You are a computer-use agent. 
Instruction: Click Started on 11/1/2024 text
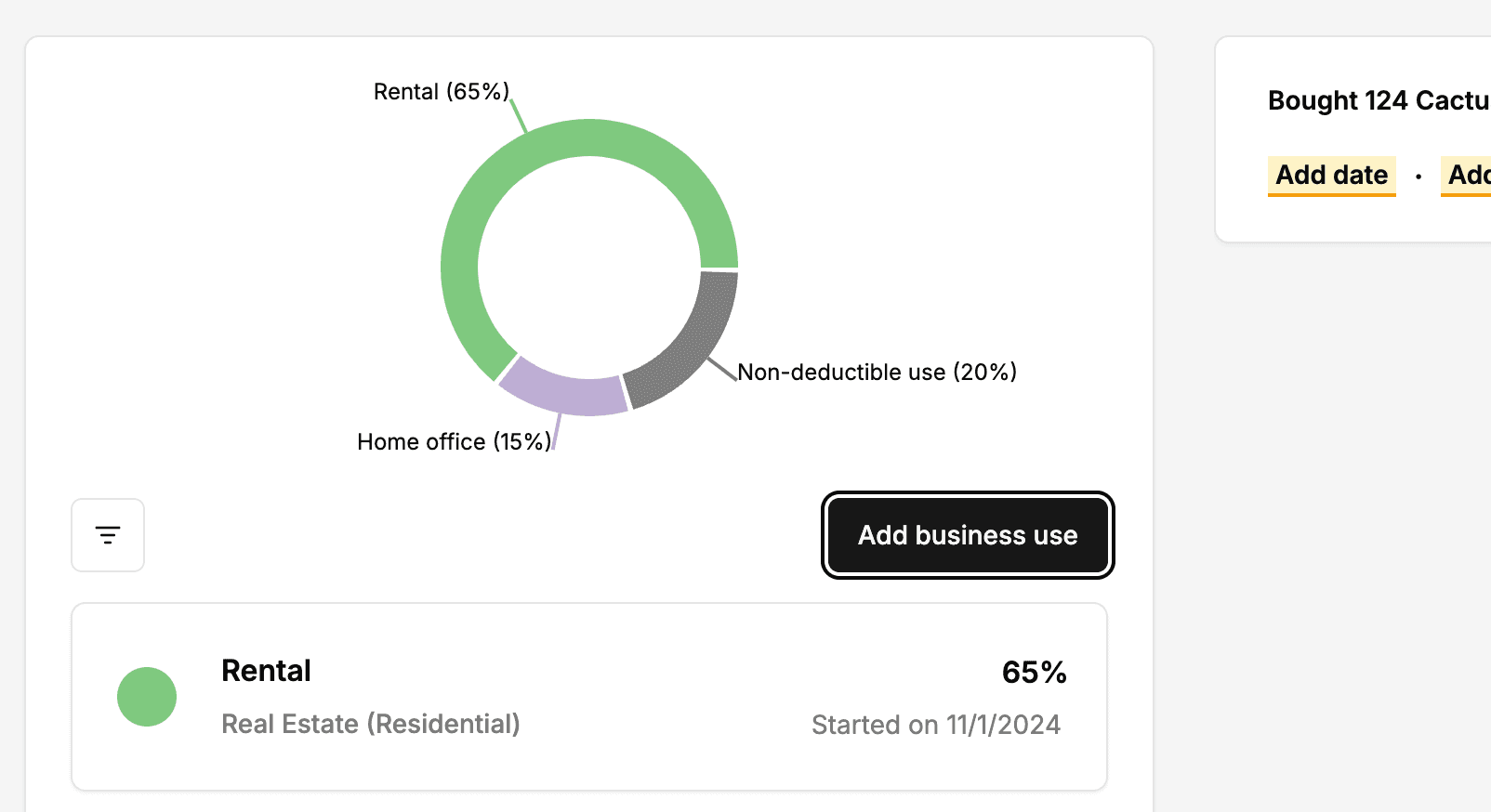coord(936,725)
